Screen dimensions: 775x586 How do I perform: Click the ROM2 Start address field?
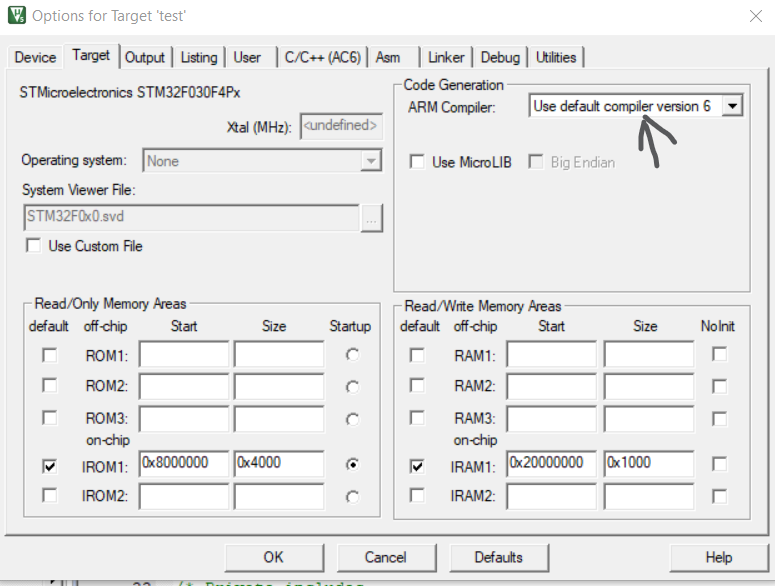(x=184, y=386)
